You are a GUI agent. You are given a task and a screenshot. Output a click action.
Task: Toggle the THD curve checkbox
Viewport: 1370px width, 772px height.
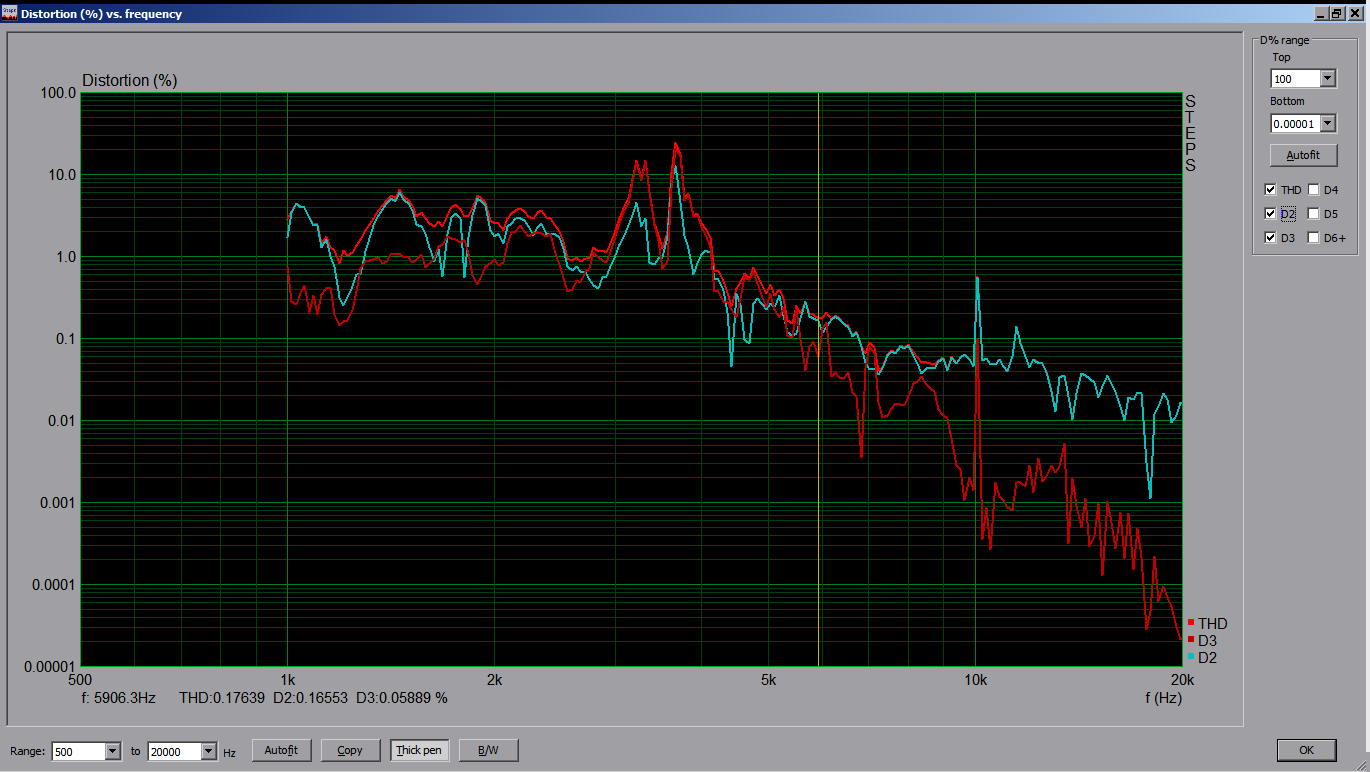click(x=1270, y=189)
